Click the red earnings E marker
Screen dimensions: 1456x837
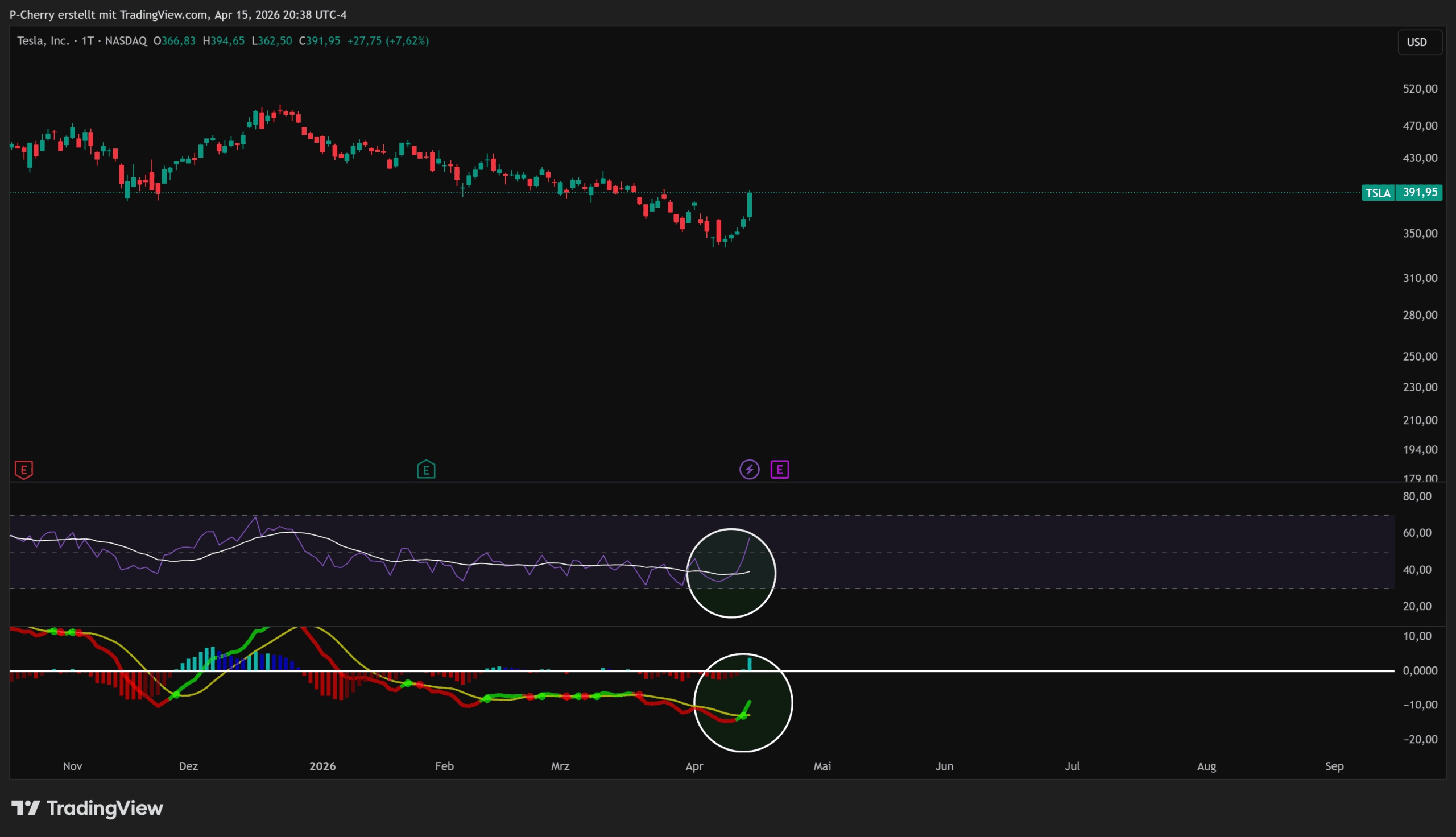pyautogui.click(x=23, y=470)
